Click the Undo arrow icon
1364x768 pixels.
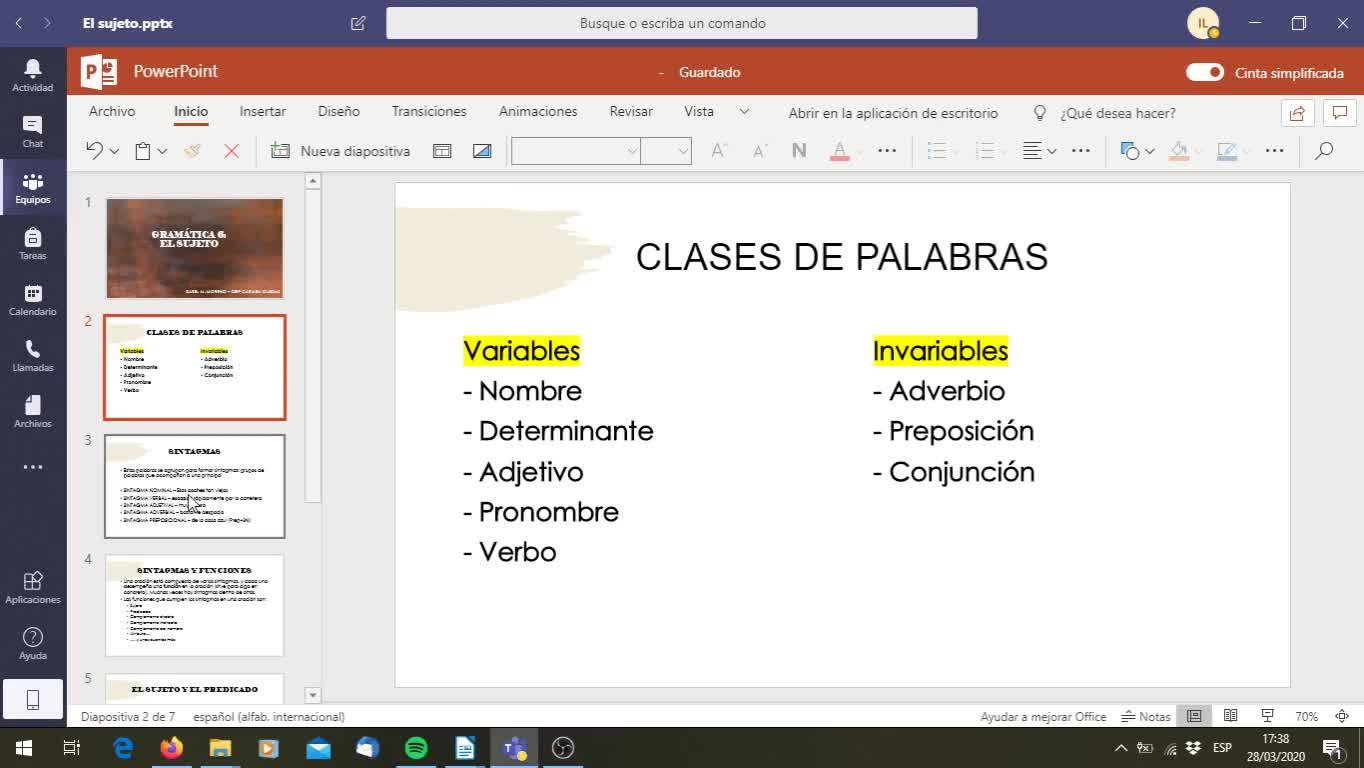tap(95, 151)
